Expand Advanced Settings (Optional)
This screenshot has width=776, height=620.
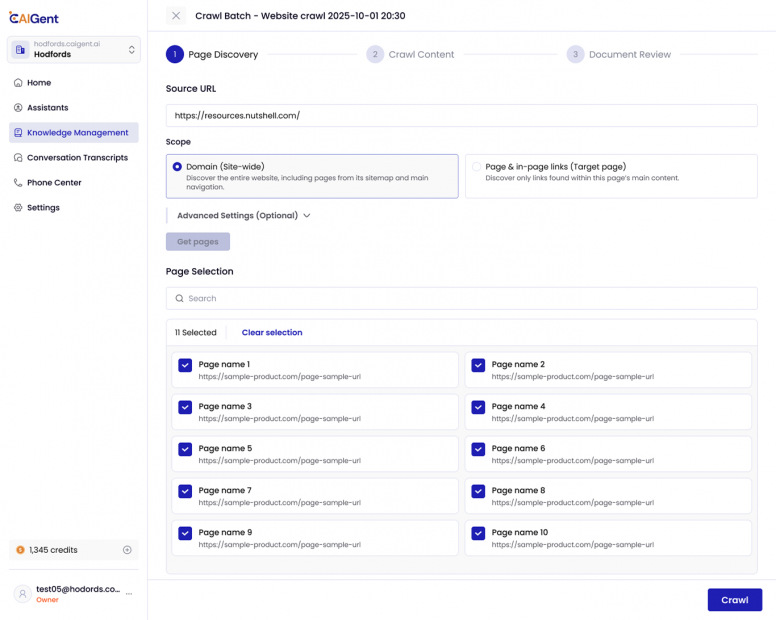[x=244, y=215]
